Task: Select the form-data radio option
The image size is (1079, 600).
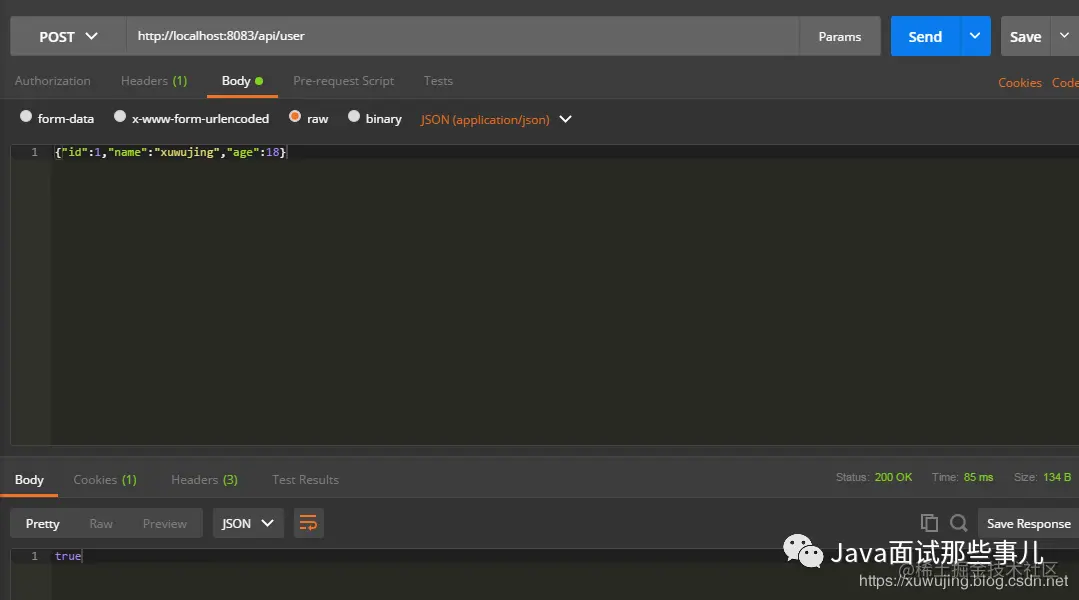Action: tap(26, 116)
